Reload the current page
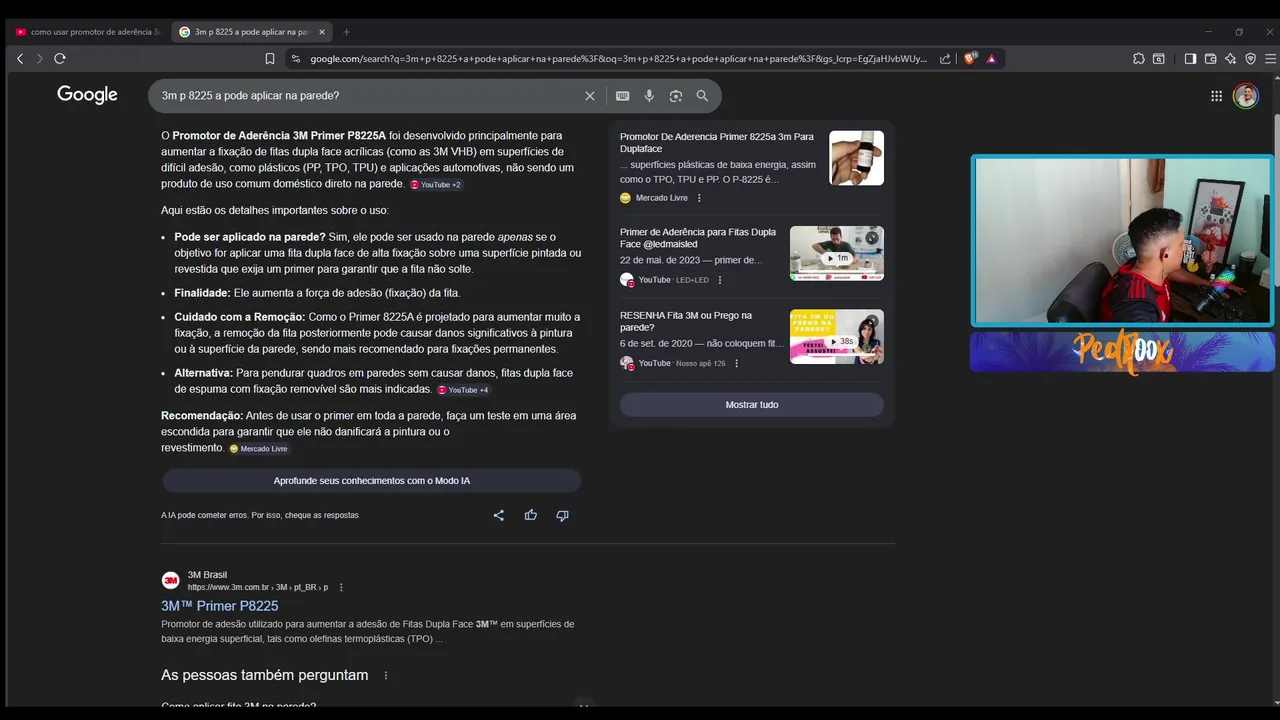Viewport: 1280px width, 720px height. click(x=60, y=59)
